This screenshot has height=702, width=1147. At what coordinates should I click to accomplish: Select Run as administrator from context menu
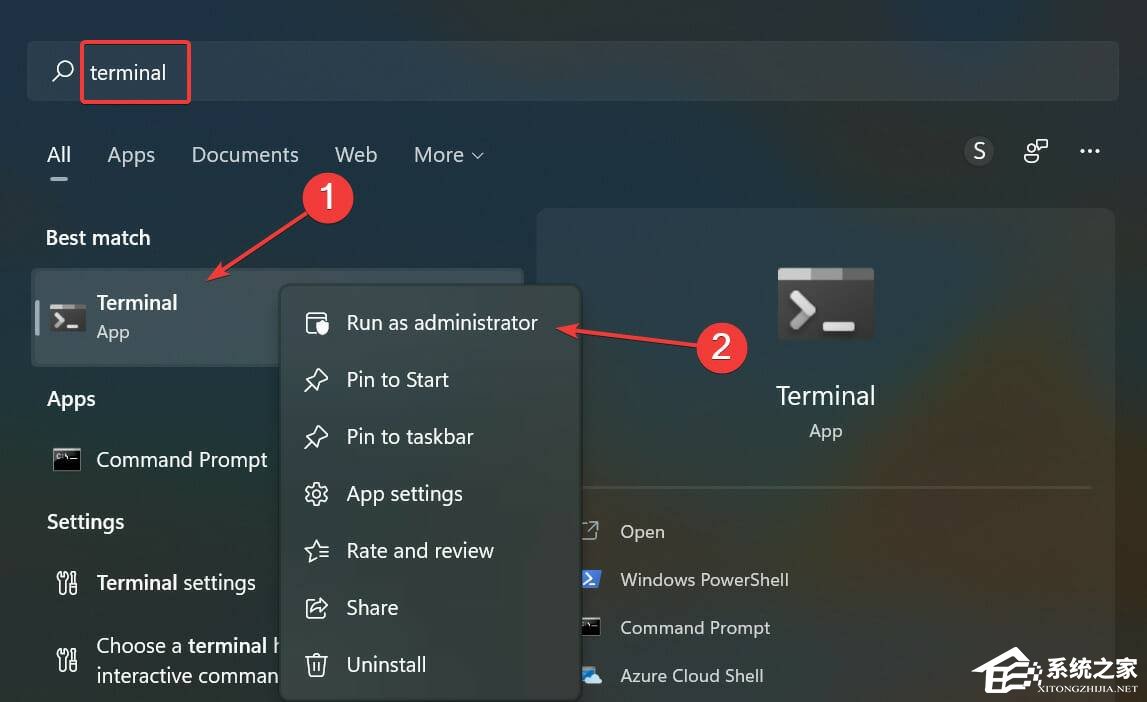[441, 323]
